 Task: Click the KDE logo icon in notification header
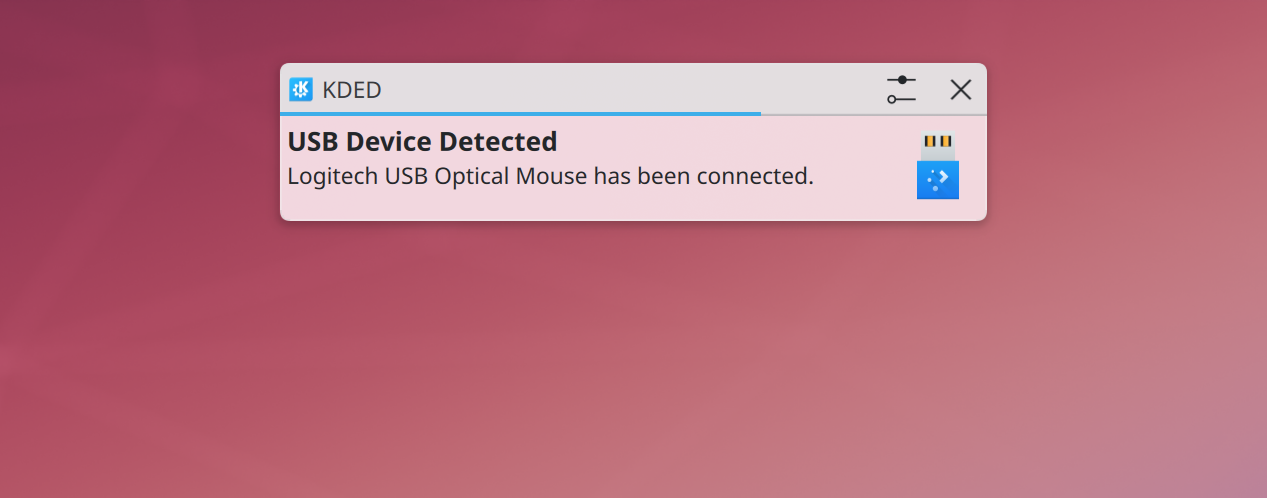click(x=301, y=89)
